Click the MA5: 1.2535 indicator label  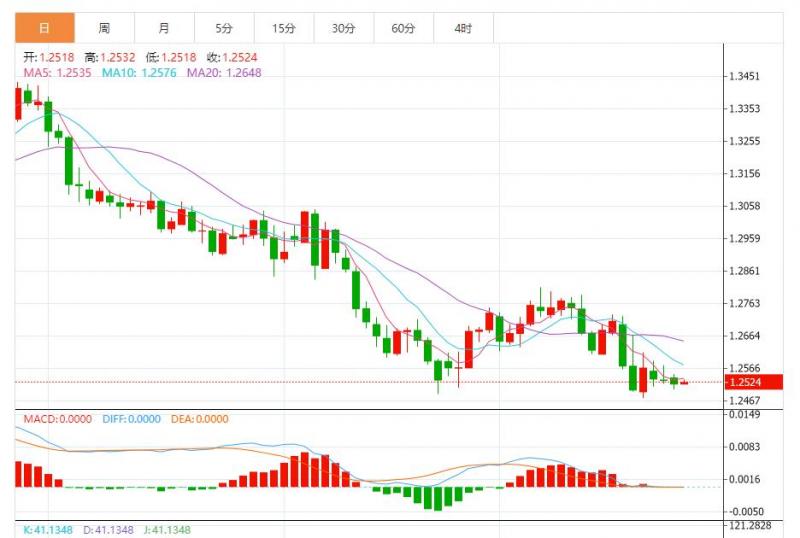coord(57,73)
